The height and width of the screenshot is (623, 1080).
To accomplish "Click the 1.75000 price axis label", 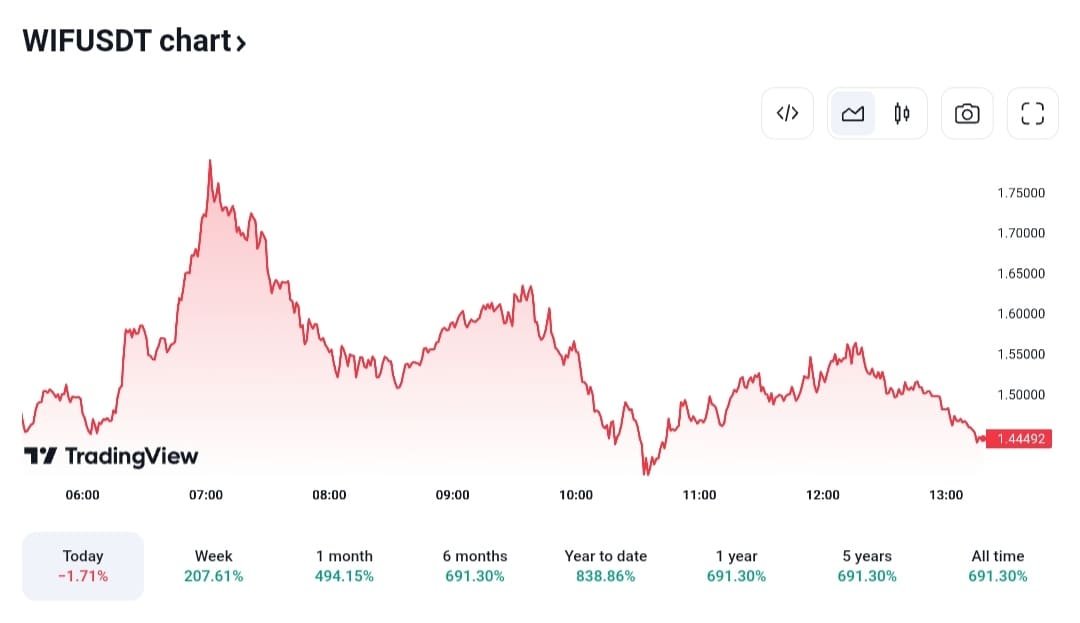I will point(1021,193).
